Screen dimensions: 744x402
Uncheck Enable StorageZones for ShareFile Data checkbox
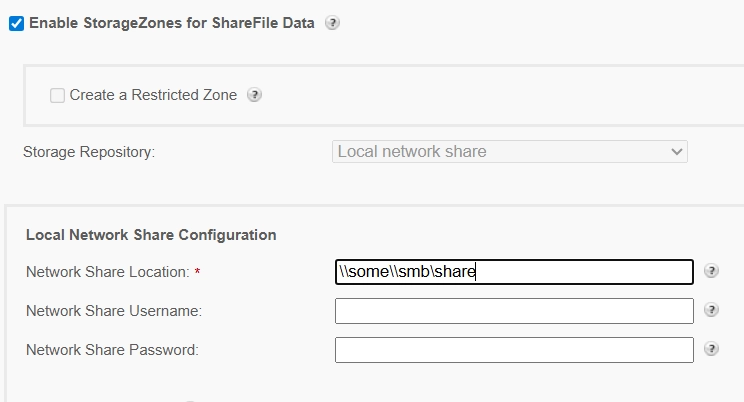[16, 23]
